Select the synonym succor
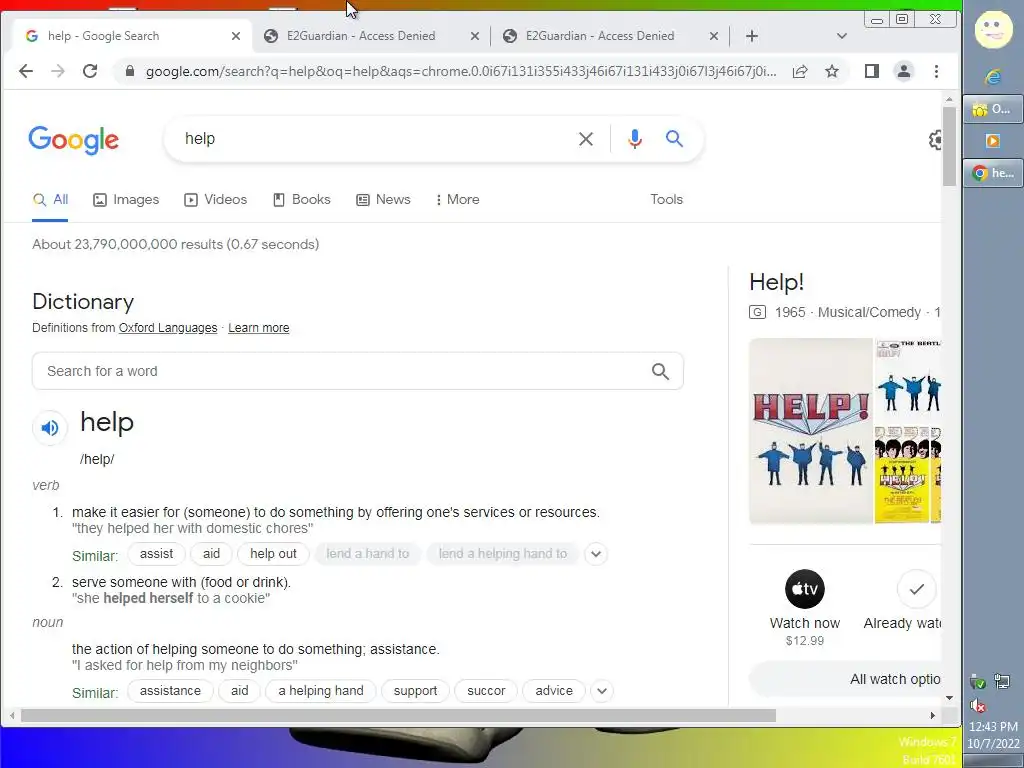Screen dimensions: 1024x768 tap(486, 691)
